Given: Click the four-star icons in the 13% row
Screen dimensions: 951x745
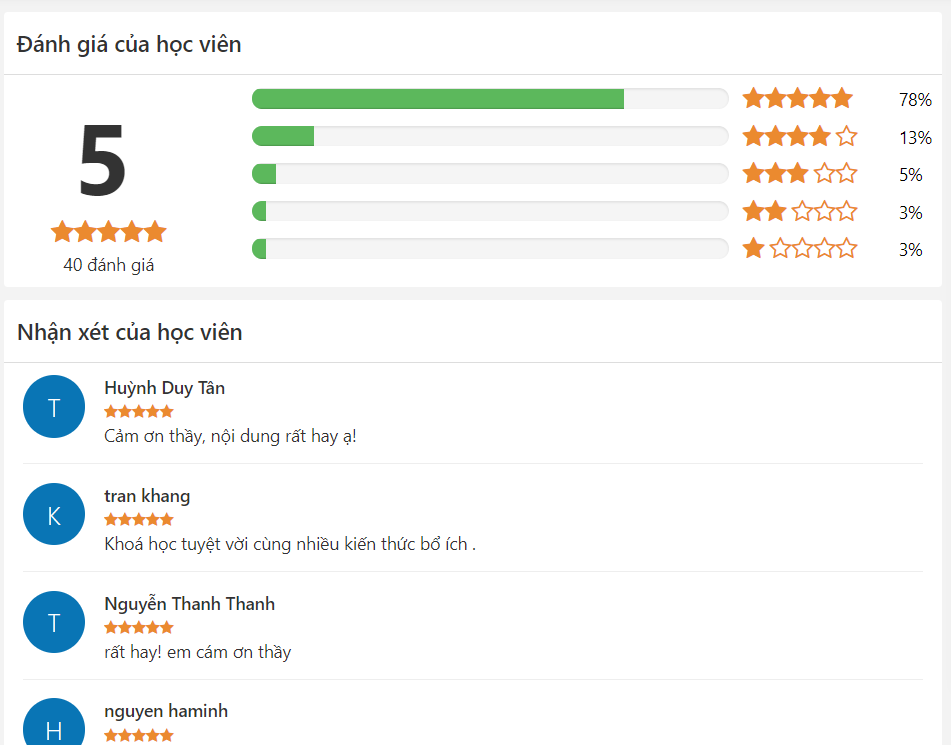Looking at the screenshot, I should [799, 137].
